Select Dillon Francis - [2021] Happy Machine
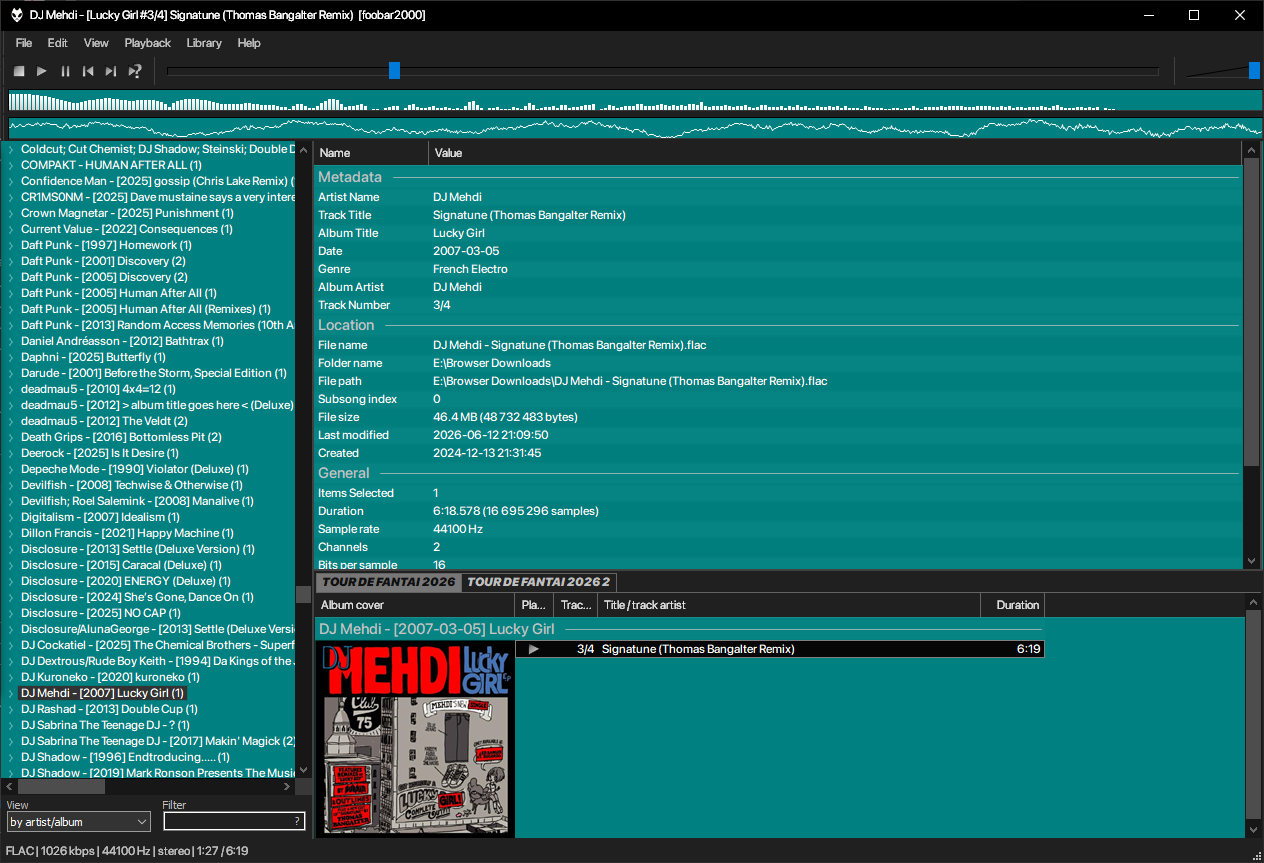The image size is (1264, 863). coord(127,533)
